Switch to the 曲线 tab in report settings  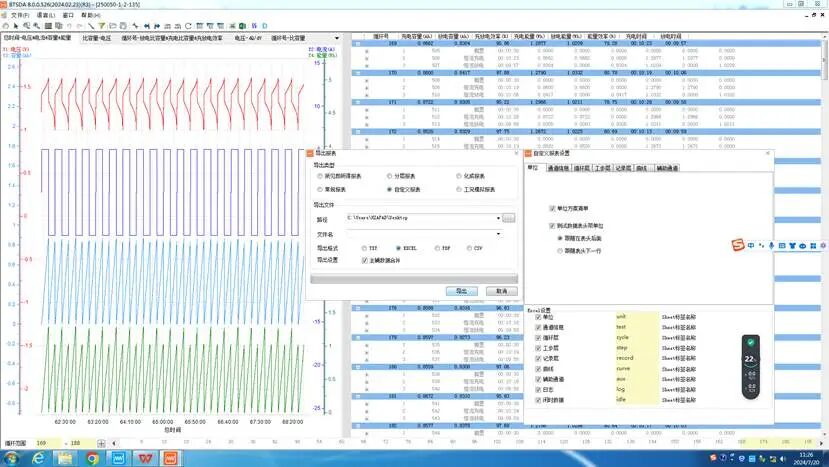coord(641,168)
